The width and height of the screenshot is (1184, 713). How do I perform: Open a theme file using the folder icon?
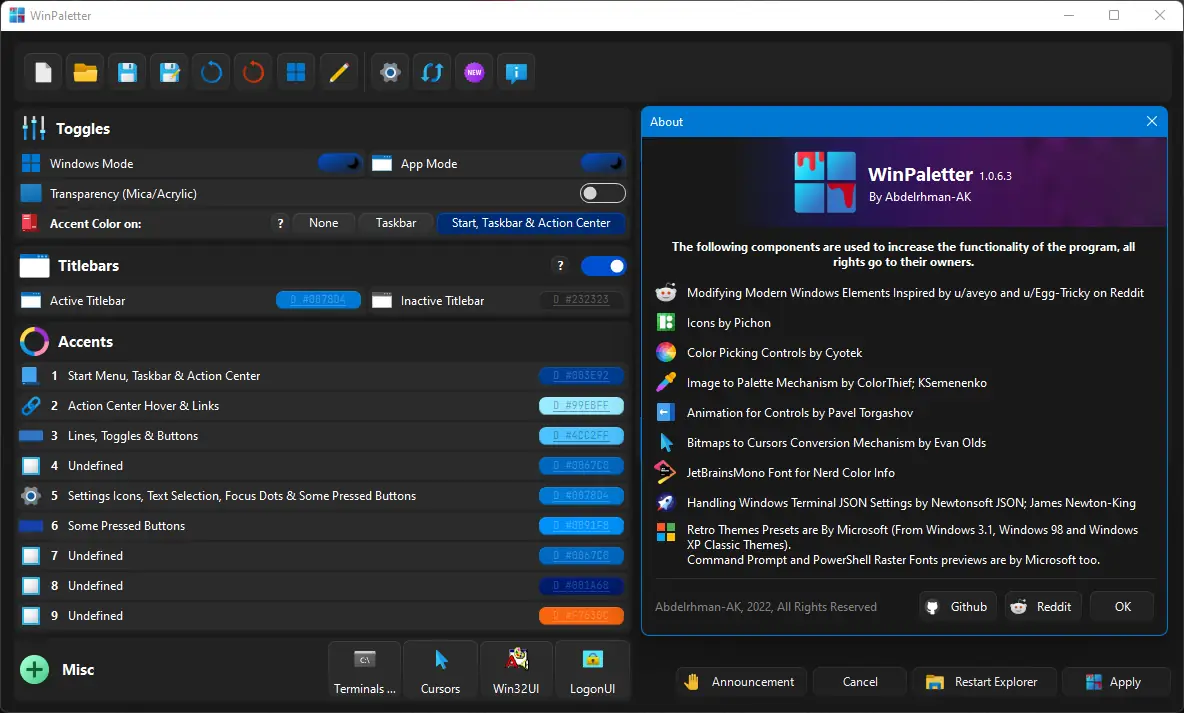point(86,72)
